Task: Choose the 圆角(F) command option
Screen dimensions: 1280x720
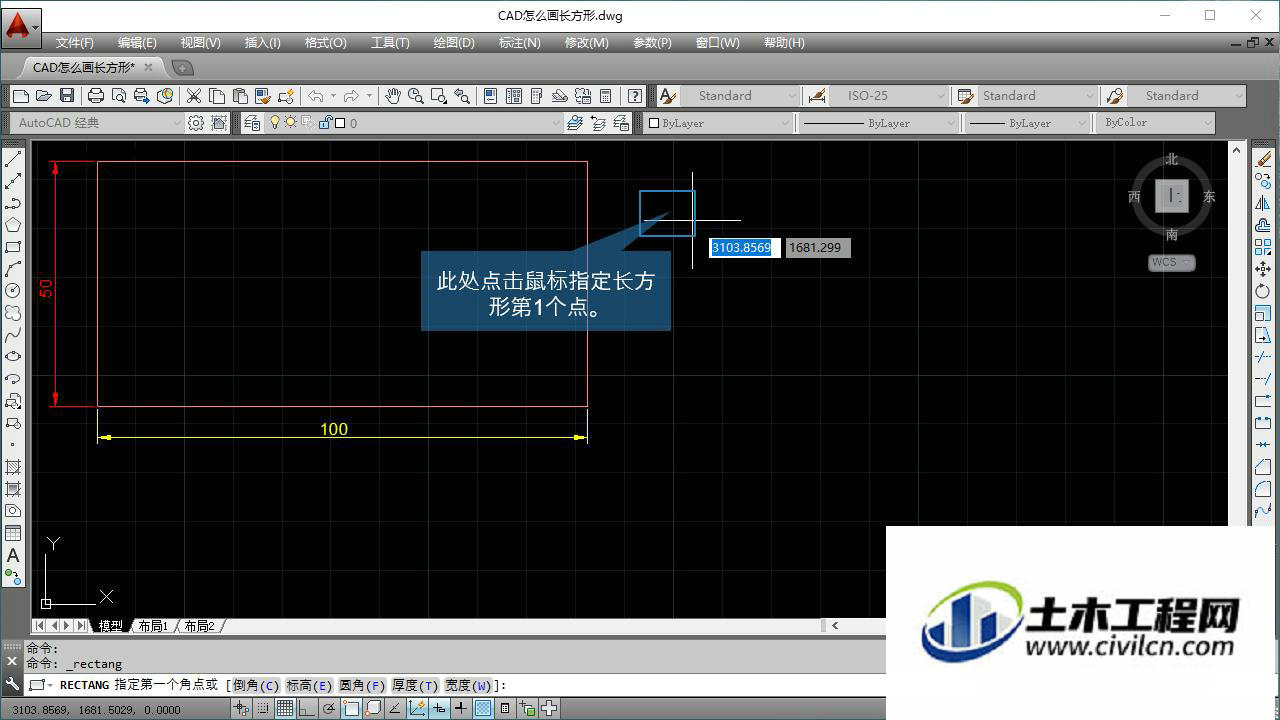Action: 362,685
